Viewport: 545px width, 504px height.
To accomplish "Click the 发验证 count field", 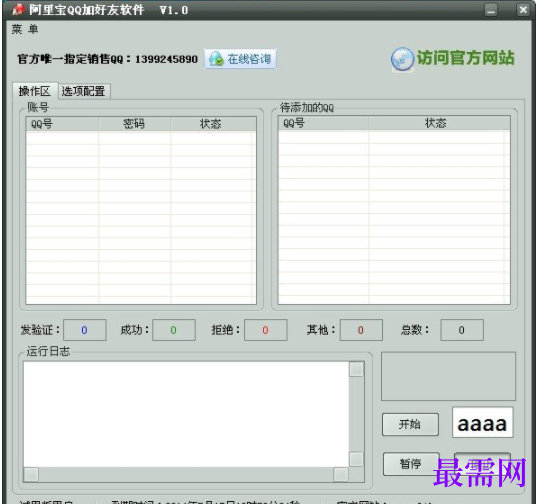I will click(x=85, y=330).
